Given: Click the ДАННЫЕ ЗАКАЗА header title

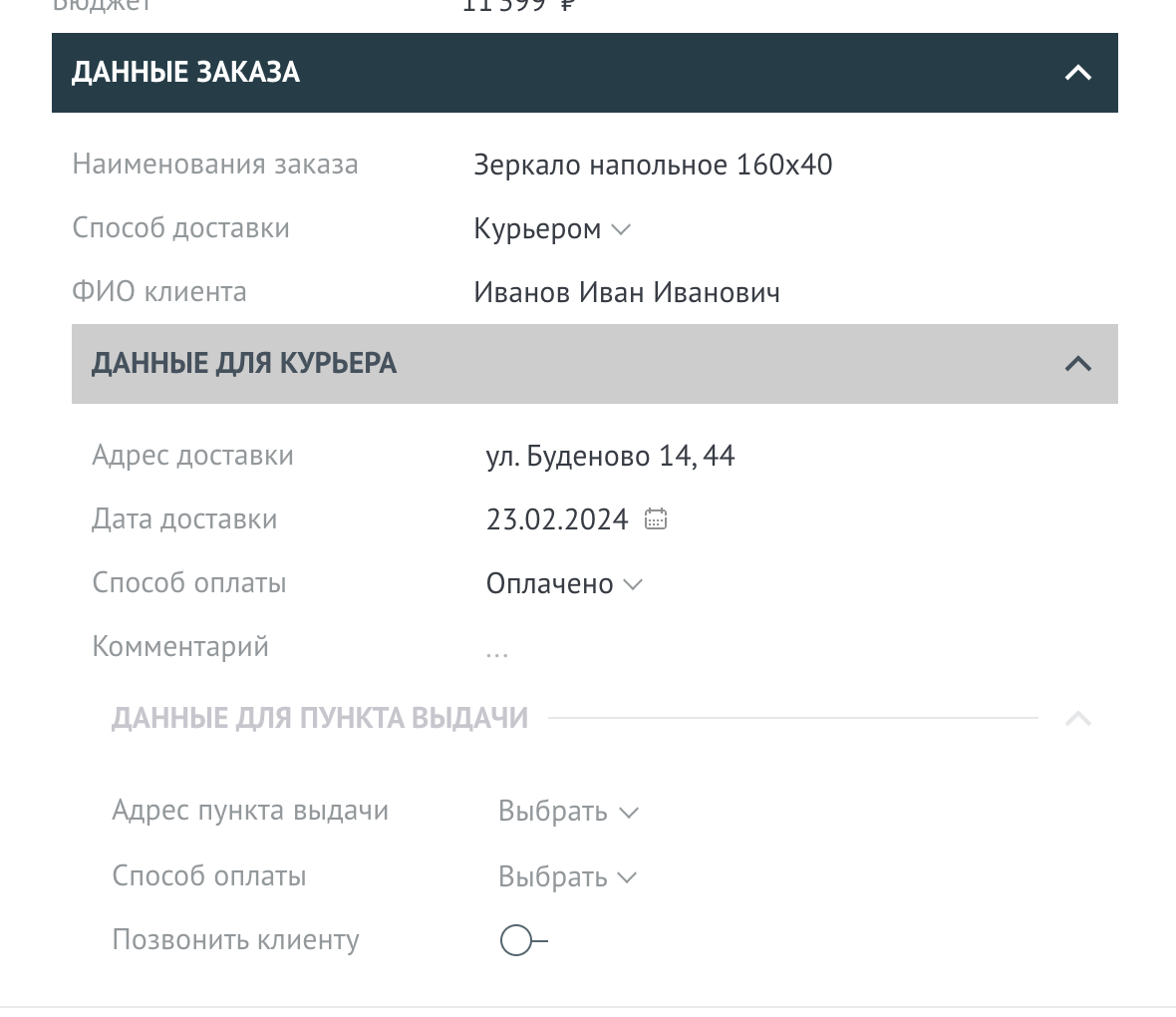Looking at the screenshot, I should point(185,73).
